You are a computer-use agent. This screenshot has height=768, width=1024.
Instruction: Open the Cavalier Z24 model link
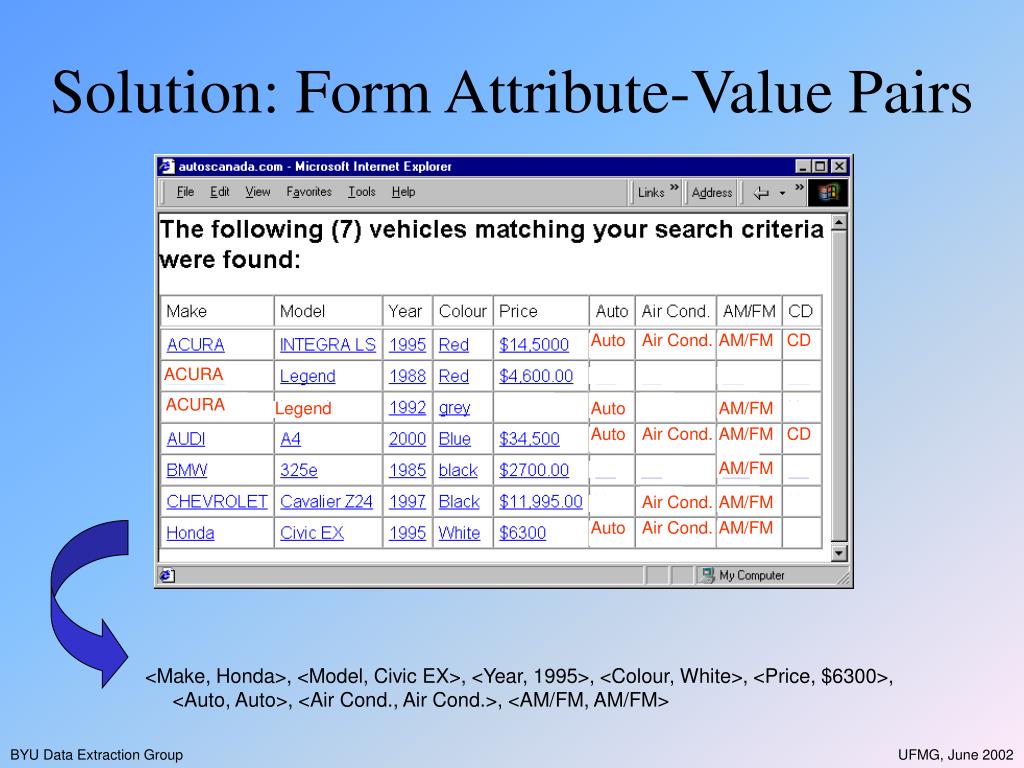coord(326,502)
